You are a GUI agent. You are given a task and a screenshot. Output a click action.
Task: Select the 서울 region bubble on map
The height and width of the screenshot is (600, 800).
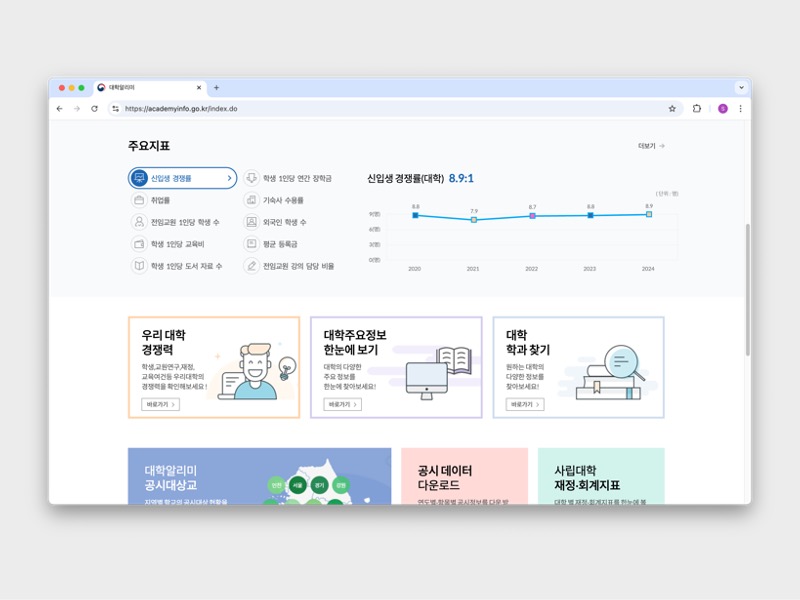tap(297, 485)
